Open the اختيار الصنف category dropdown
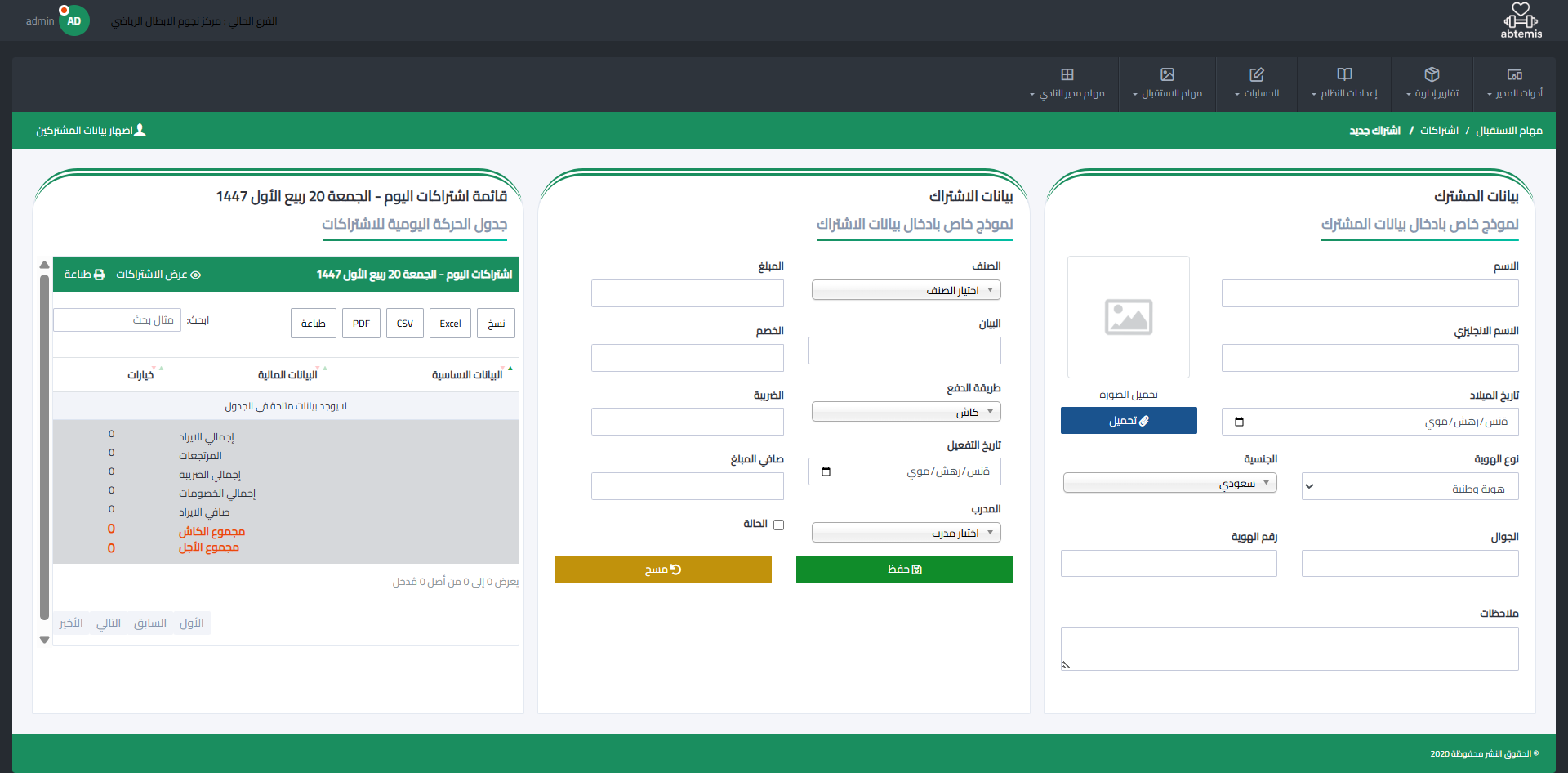Screen dimensions: 1568x773 pos(906,290)
